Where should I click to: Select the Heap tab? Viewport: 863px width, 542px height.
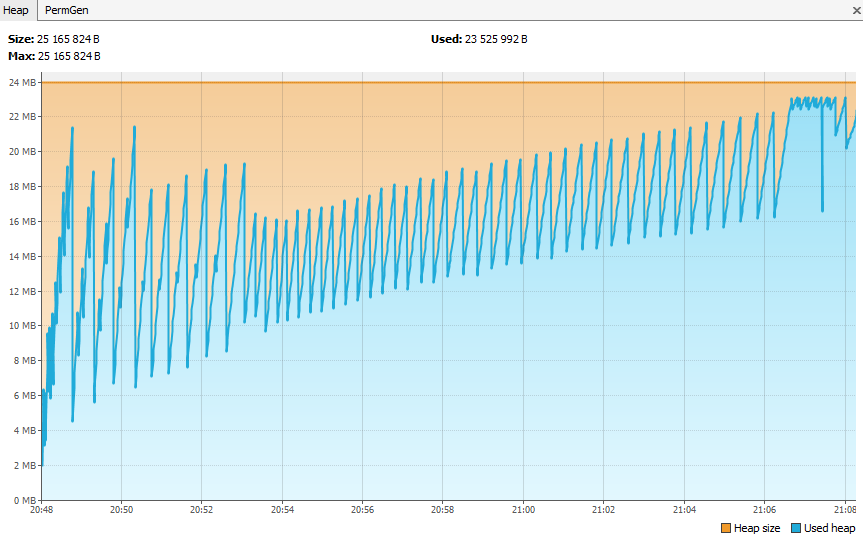point(18,10)
